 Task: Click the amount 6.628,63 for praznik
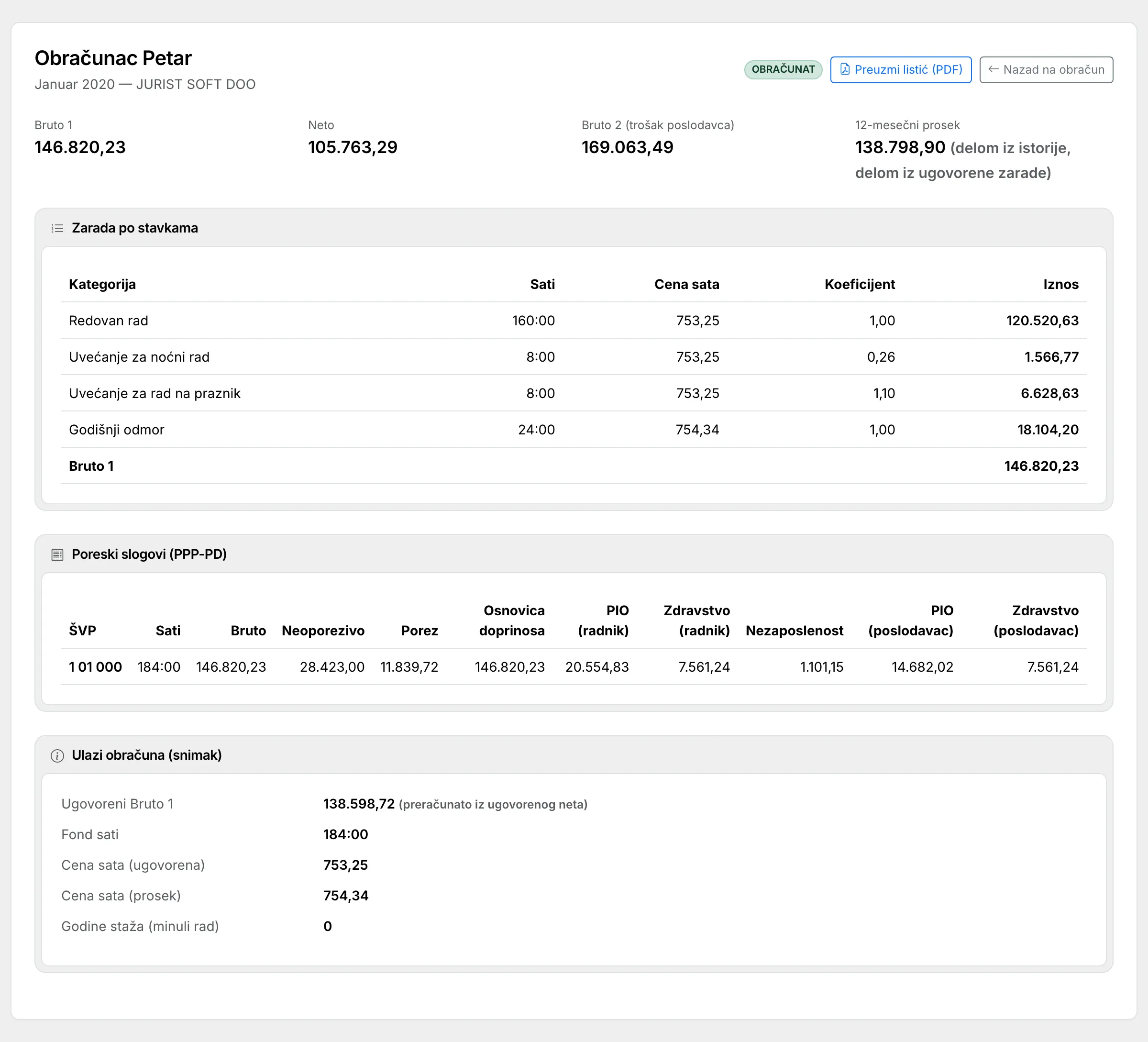(x=1049, y=393)
